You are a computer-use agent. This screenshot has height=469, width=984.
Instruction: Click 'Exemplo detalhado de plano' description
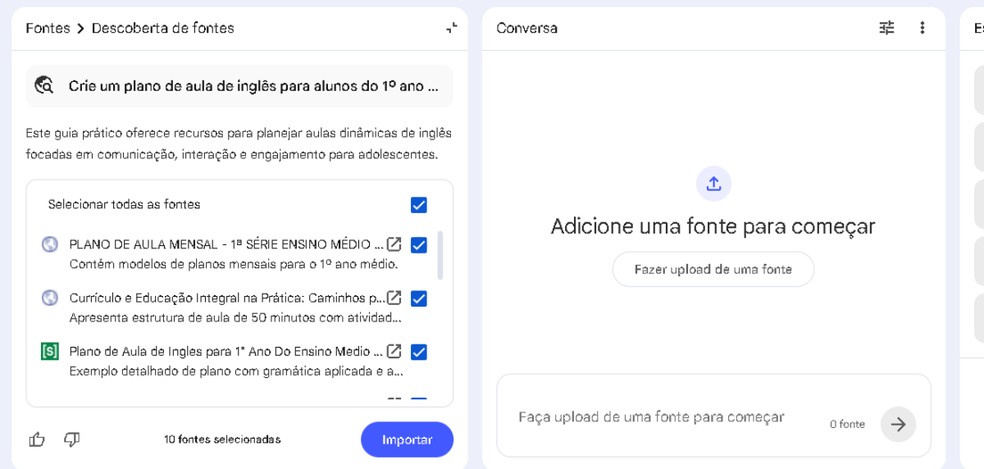236,370
